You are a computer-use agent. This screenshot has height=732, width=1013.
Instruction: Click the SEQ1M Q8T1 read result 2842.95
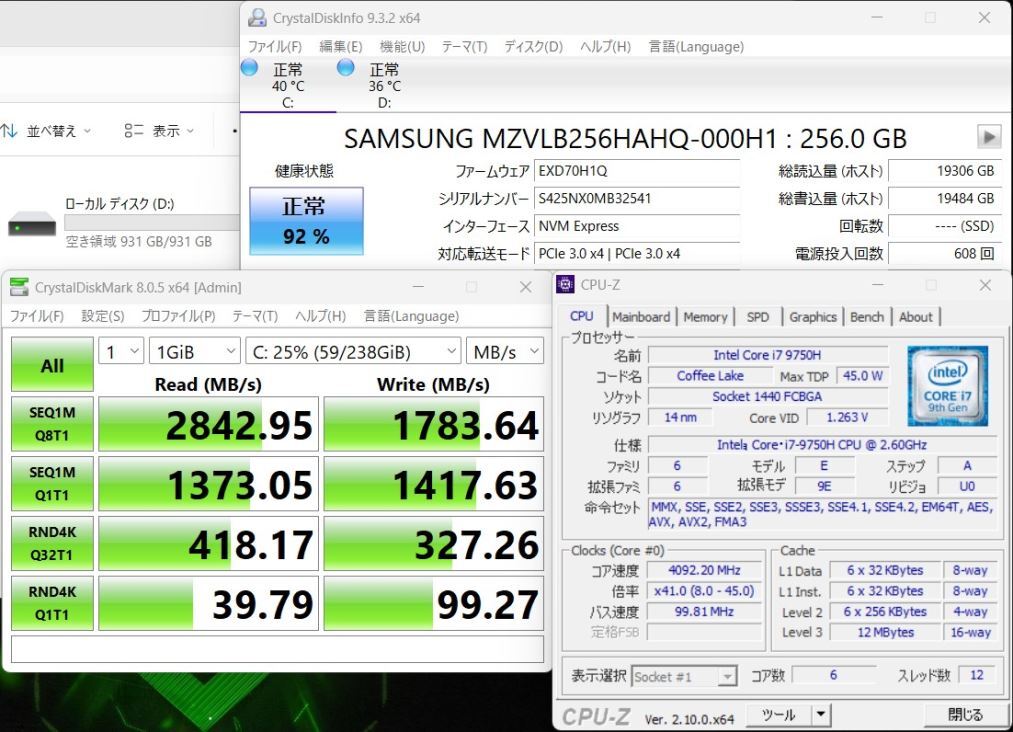[209, 424]
